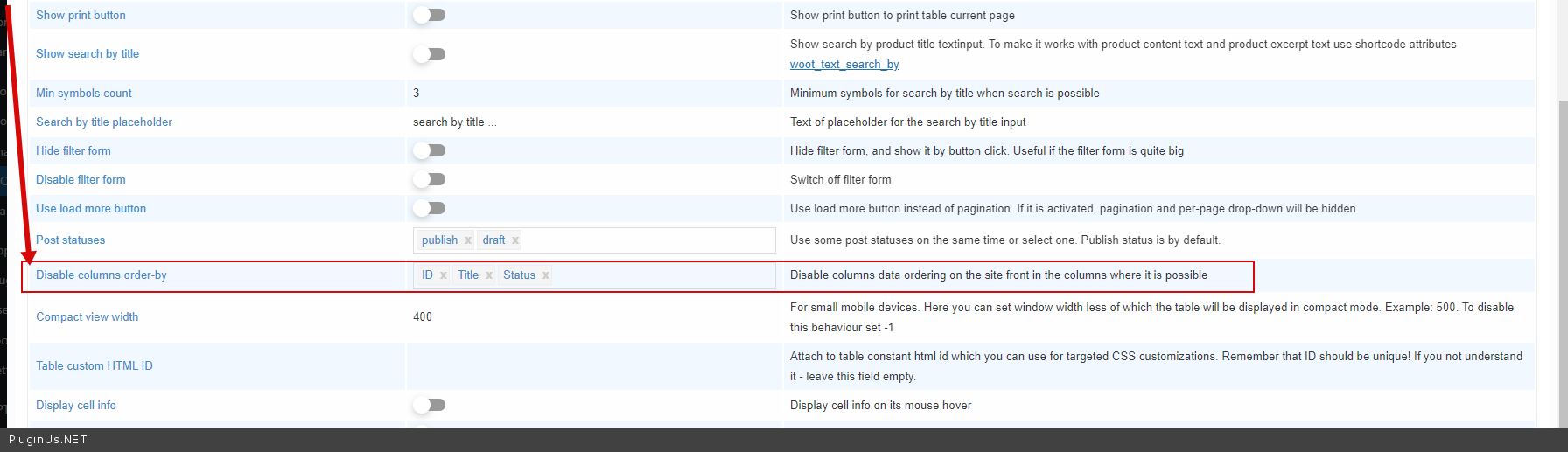The width and height of the screenshot is (1568, 452).
Task: Enable the Show search by title switch
Action: click(430, 54)
